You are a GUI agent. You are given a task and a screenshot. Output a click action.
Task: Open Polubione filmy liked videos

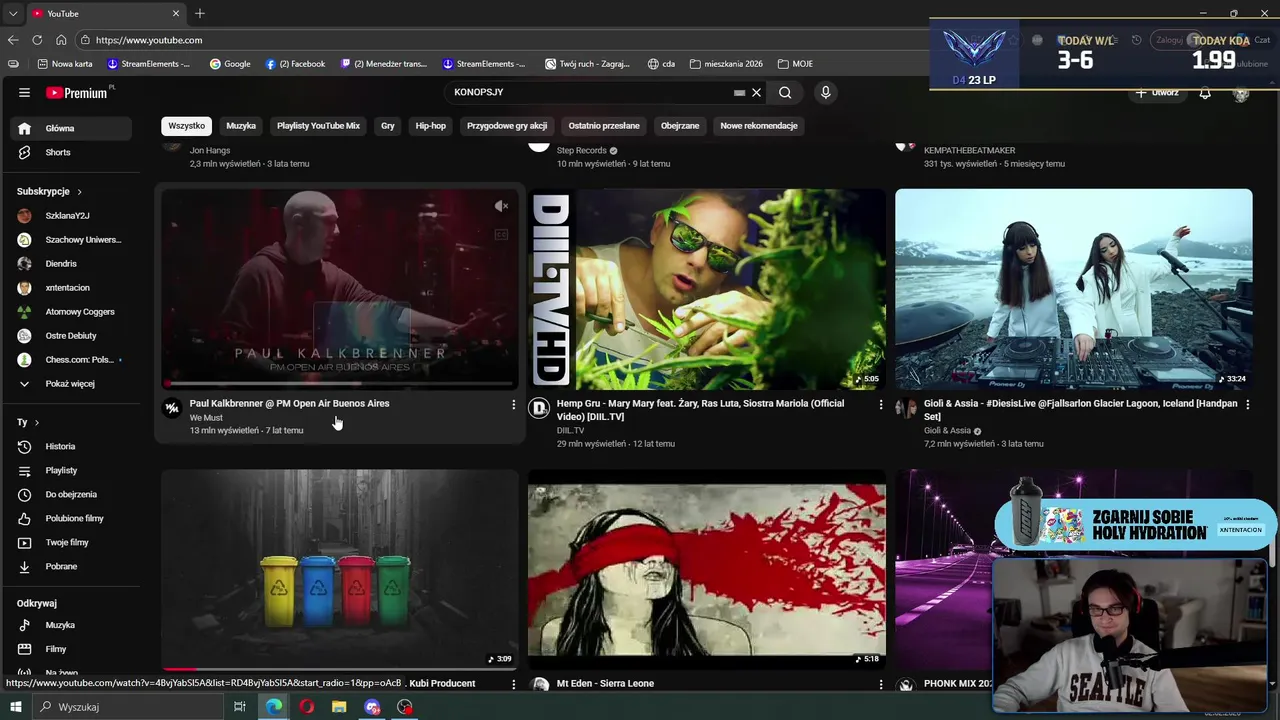point(71,518)
